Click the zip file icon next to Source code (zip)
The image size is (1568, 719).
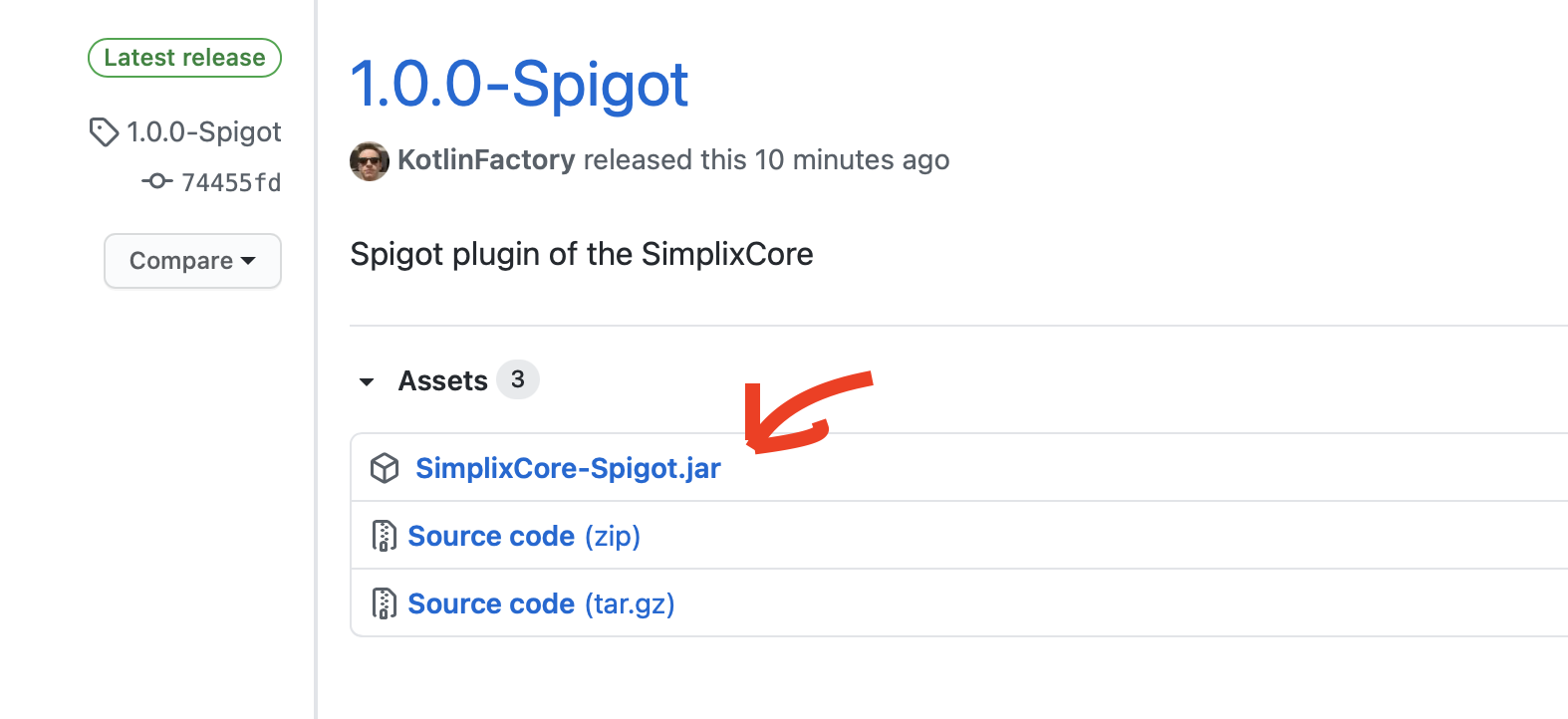coord(384,536)
